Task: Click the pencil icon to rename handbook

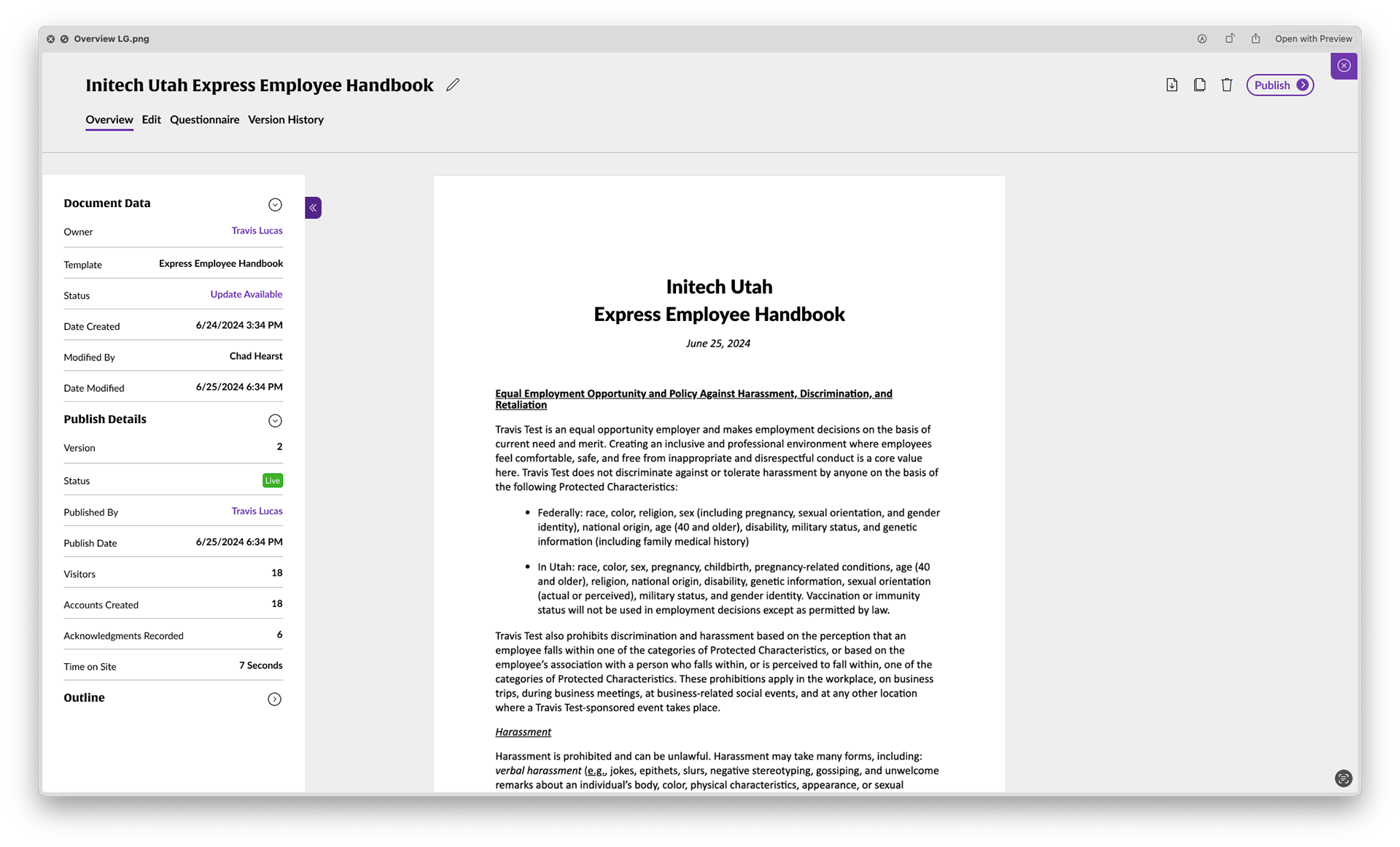Action: tap(453, 85)
